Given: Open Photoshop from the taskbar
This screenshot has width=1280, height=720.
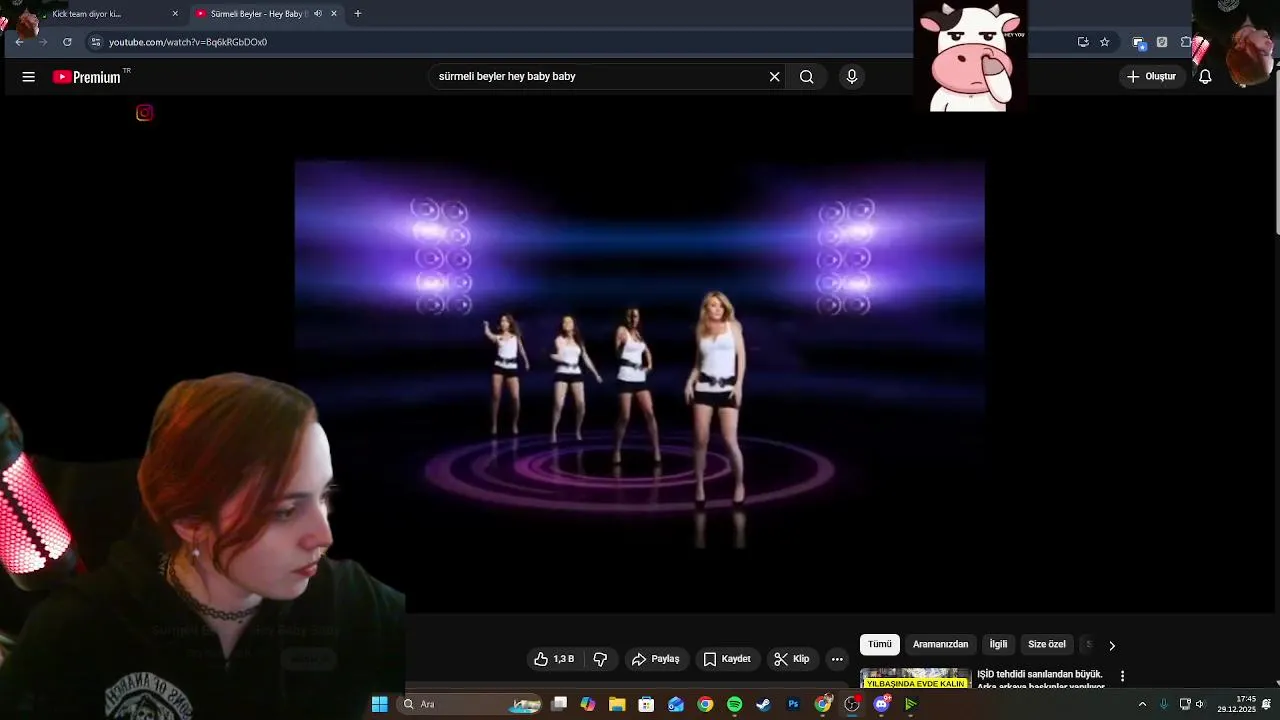Looking at the screenshot, I should (x=793, y=705).
